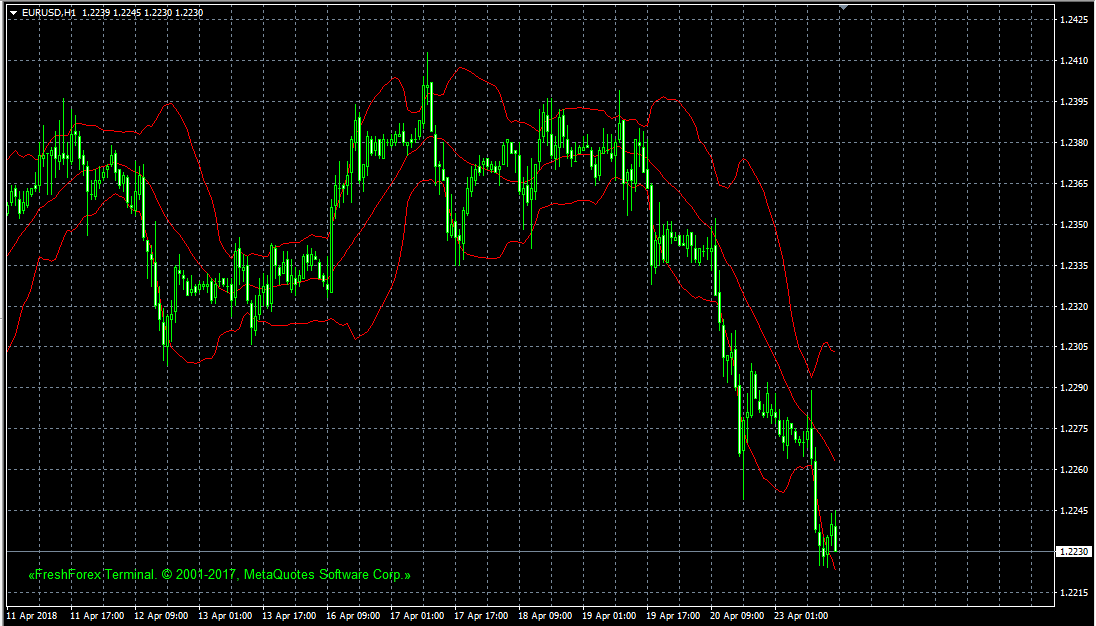
Task: Click the 23 Apr 01:00 time label
Action: (x=802, y=616)
